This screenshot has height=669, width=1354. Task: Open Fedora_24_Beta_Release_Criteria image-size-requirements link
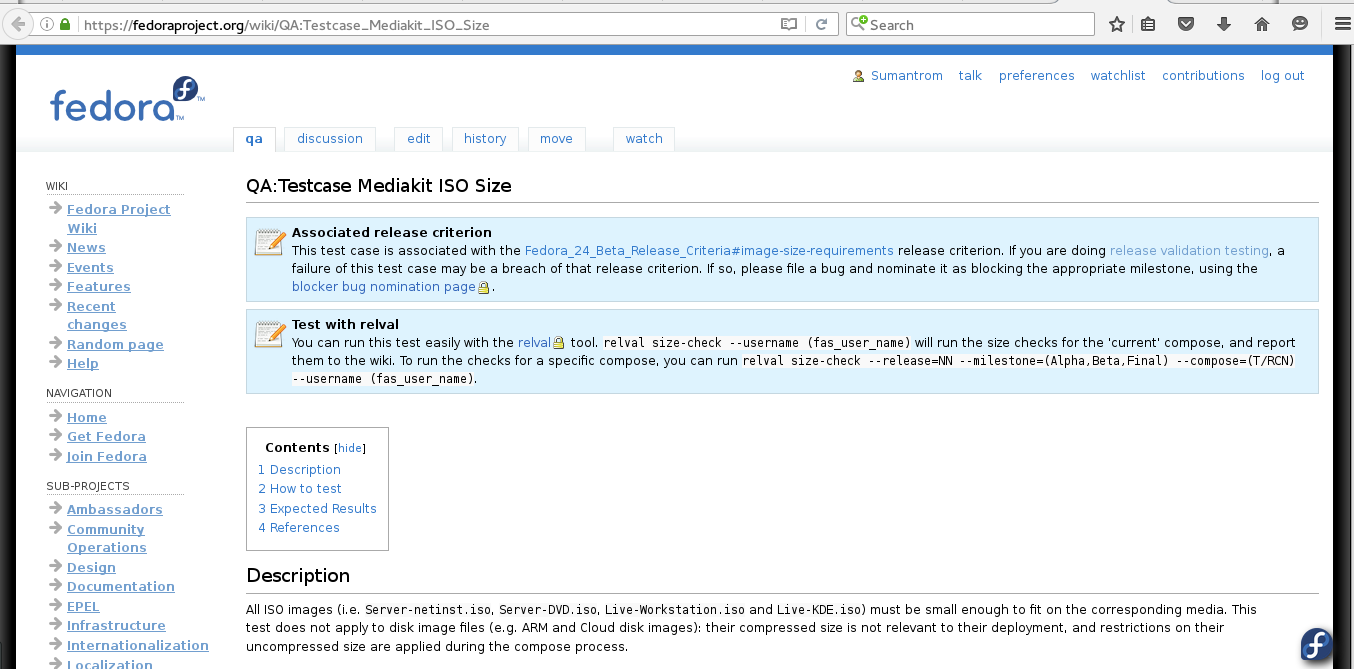pyautogui.click(x=709, y=251)
